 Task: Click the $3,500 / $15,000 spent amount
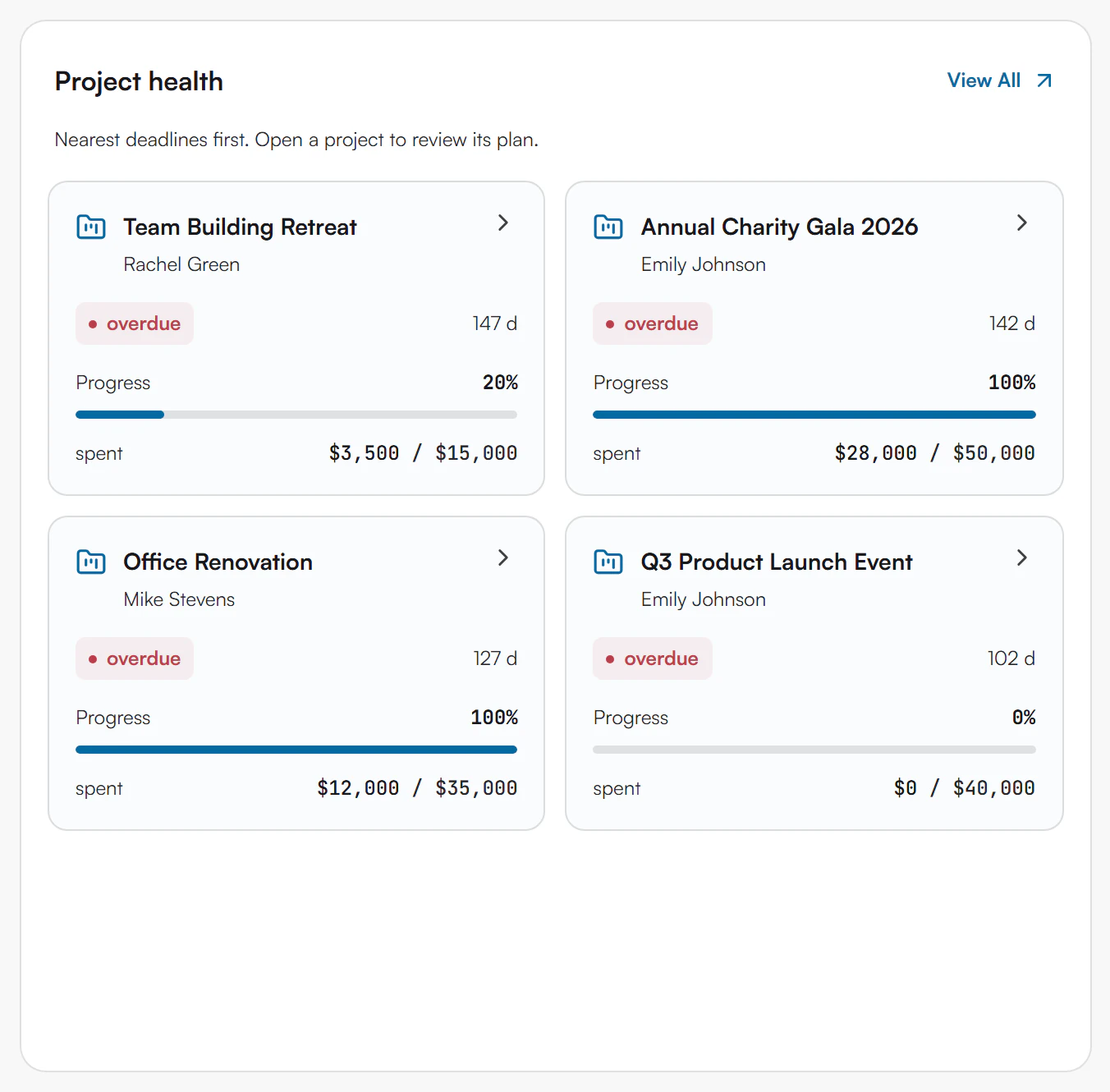(424, 453)
